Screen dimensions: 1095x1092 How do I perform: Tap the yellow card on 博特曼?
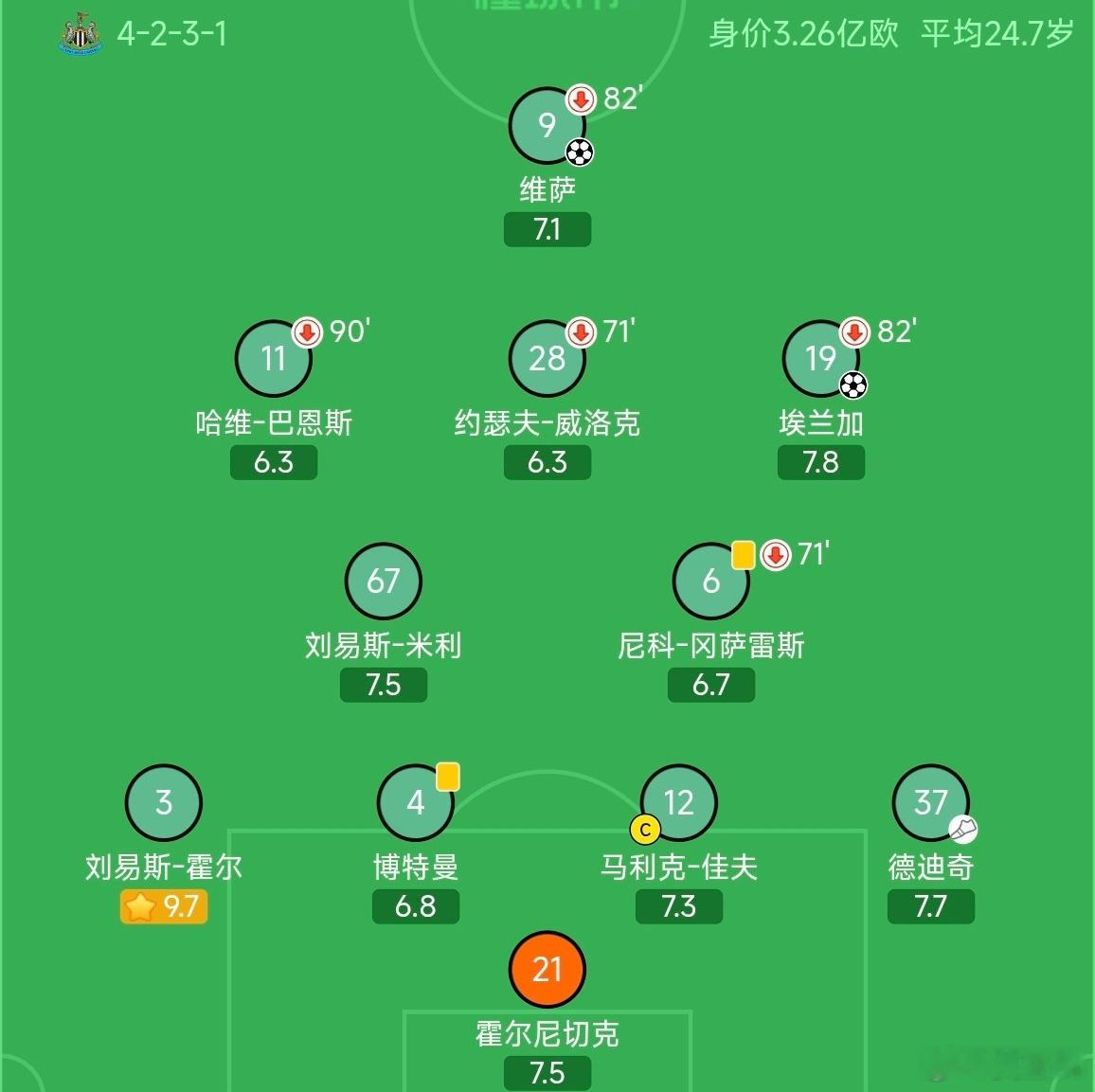448,777
